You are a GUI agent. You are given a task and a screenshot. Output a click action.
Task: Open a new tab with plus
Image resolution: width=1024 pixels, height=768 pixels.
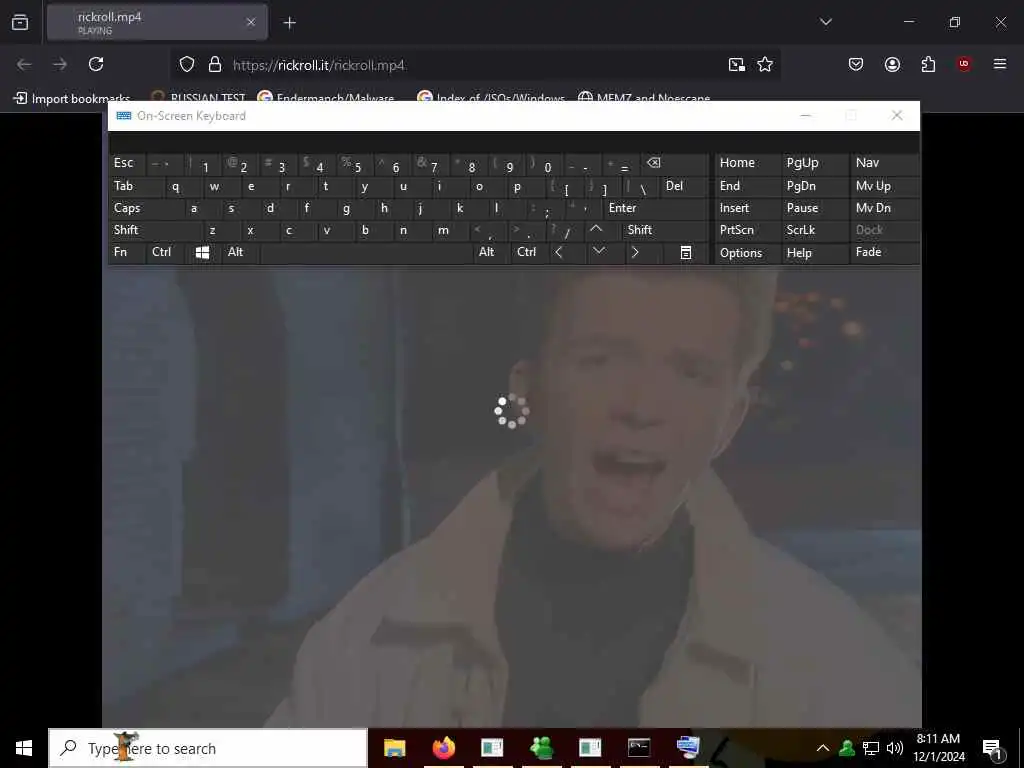click(289, 23)
